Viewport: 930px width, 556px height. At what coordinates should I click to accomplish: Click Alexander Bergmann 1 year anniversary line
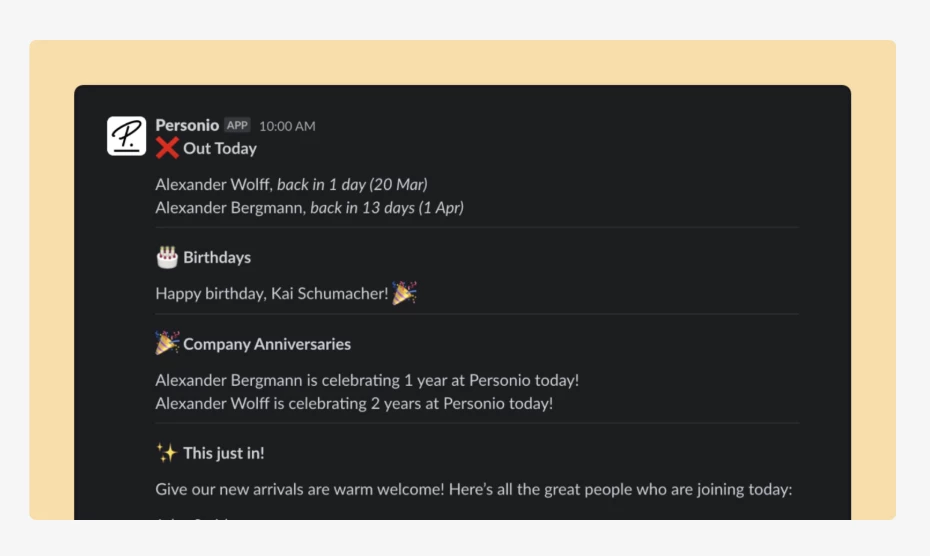tap(367, 380)
